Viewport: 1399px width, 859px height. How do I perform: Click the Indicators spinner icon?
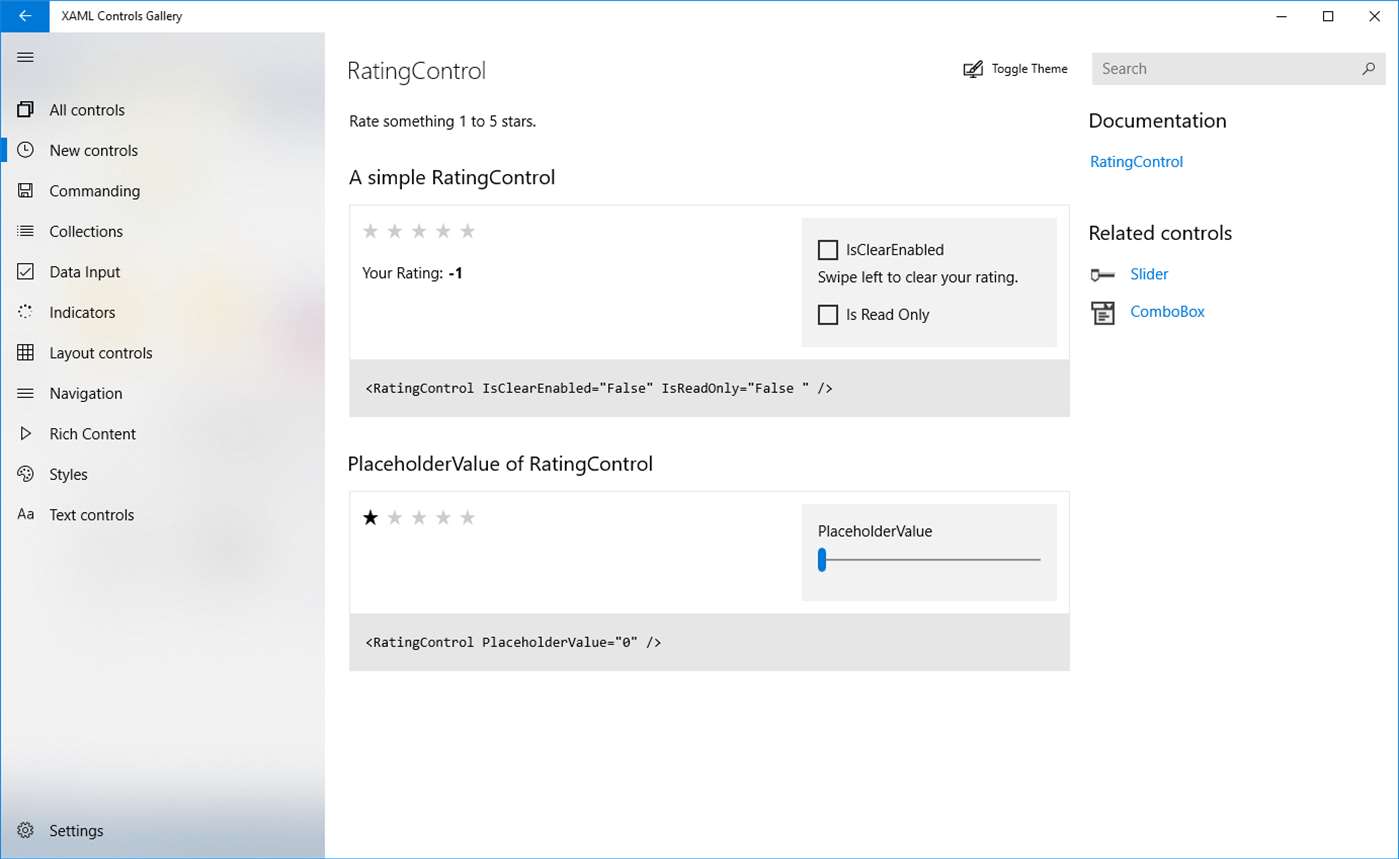pos(26,312)
